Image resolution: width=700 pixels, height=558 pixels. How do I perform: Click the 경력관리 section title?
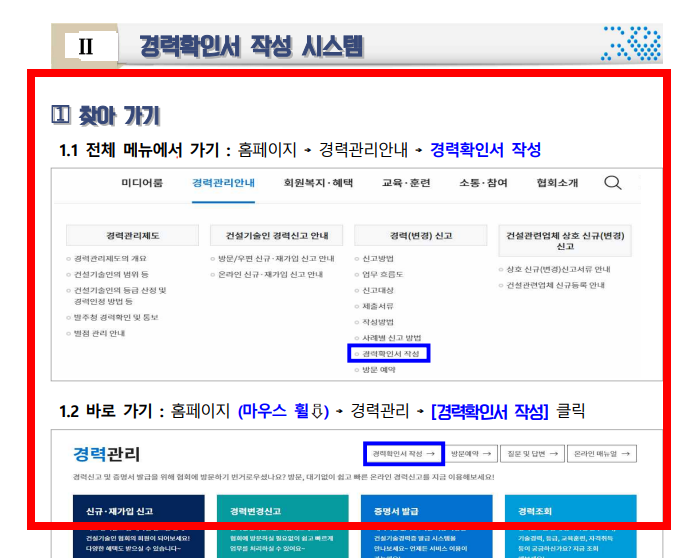coord(106,454)
